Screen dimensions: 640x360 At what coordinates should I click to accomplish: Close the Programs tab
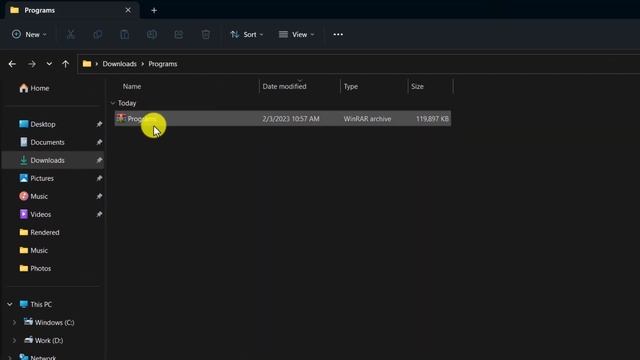coord(128,10)
